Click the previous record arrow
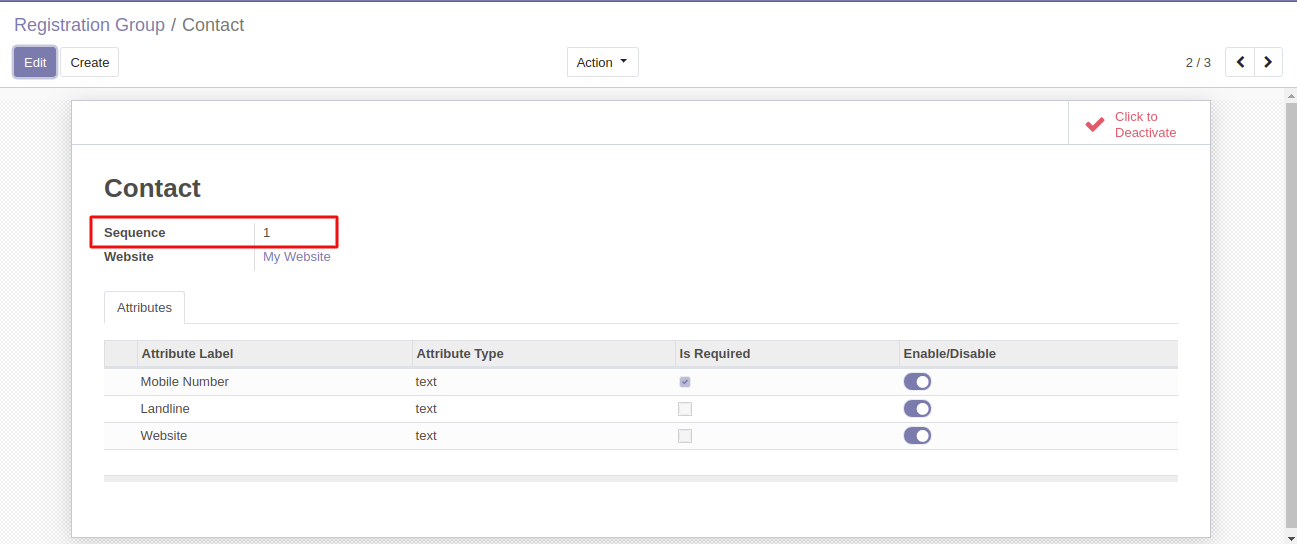This screenshot has height=544, width=1297. (1240, 62)
